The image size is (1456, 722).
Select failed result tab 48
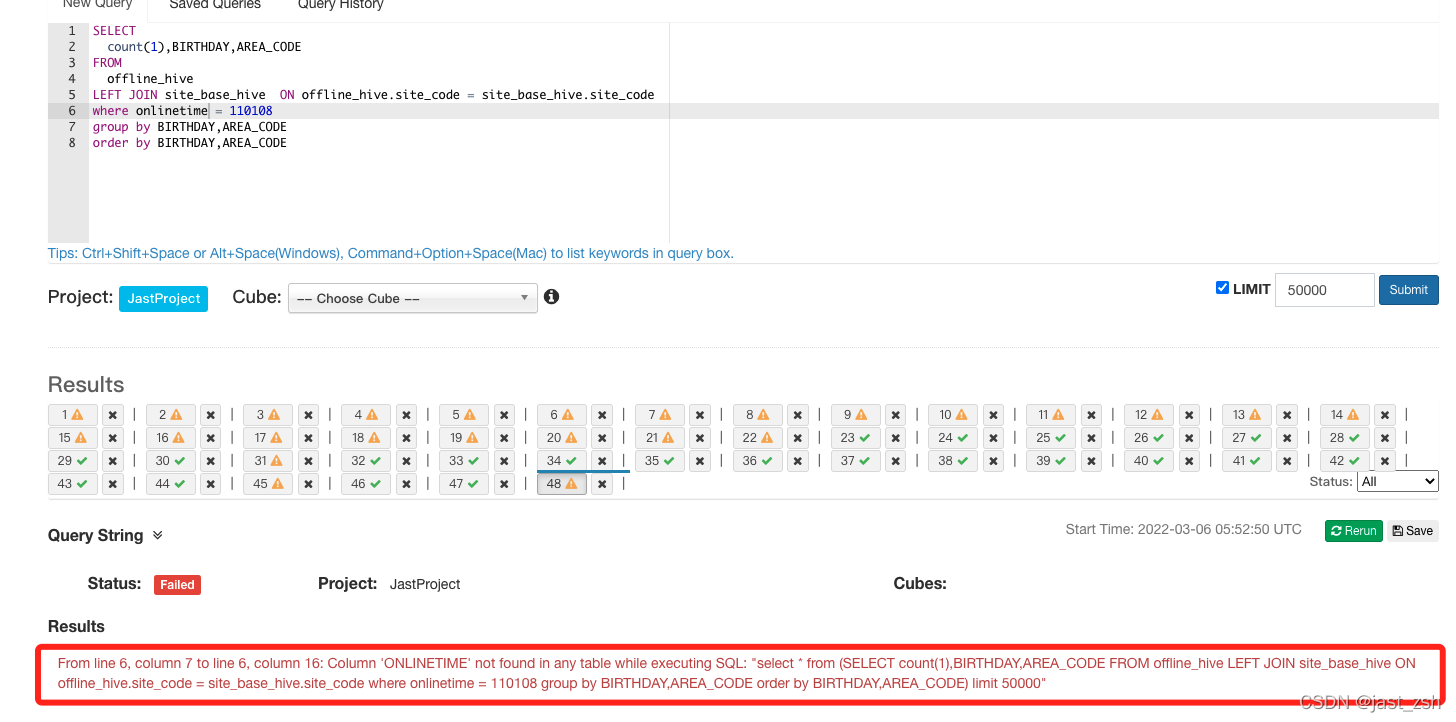point(562,484)
